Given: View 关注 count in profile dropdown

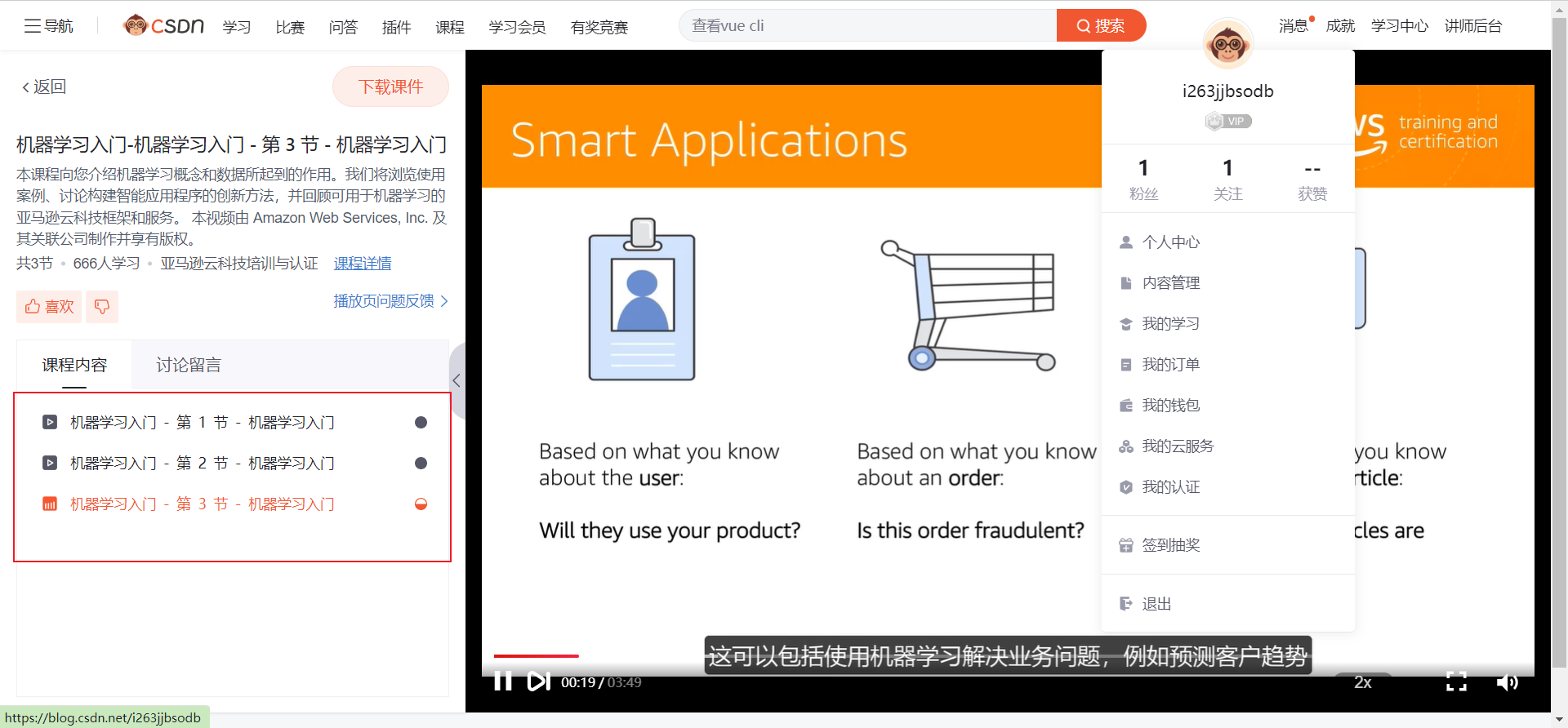Looking at the screenshot, I should click(1227, 179).
